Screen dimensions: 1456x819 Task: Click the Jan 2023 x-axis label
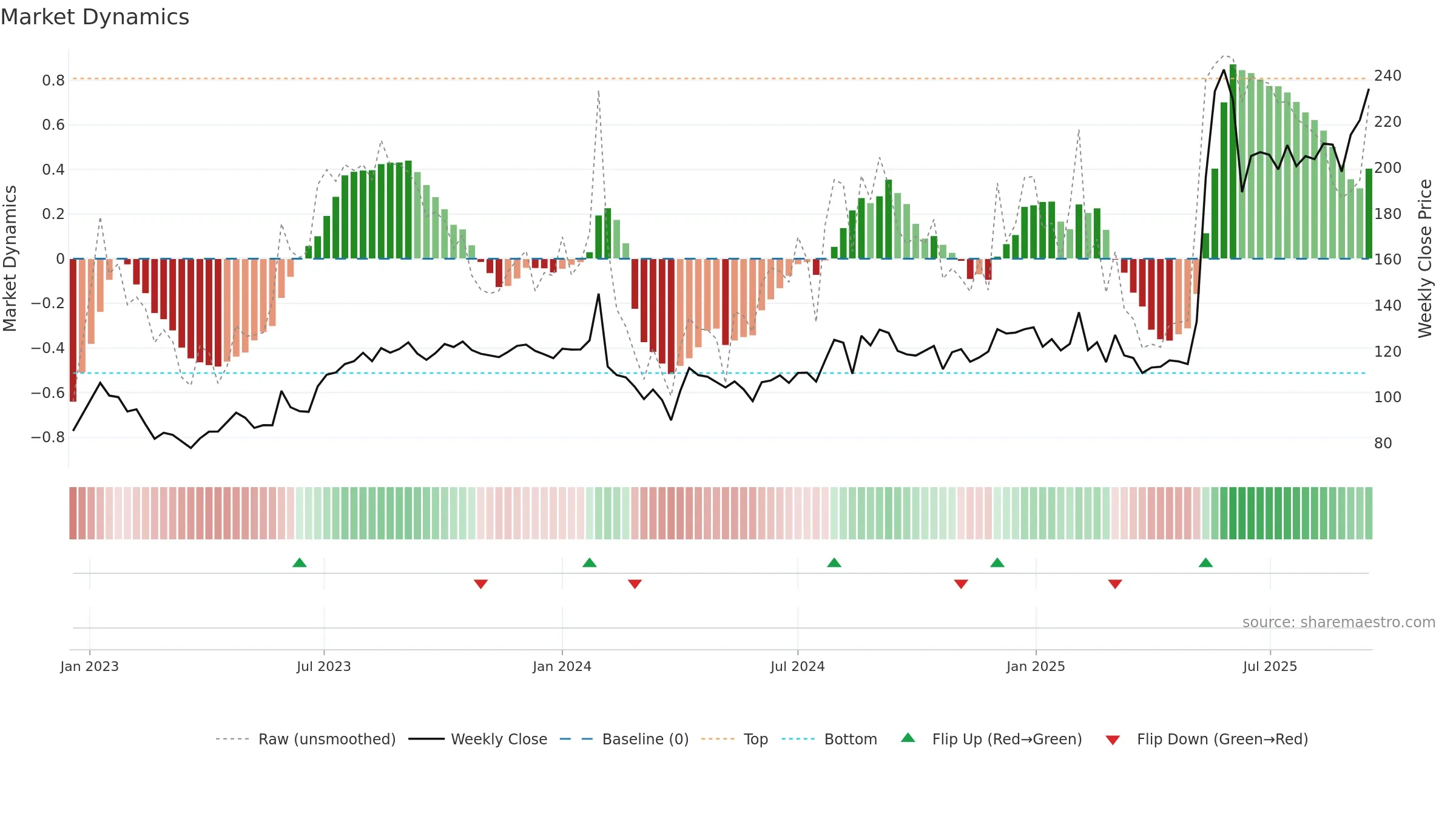(x=90, y=666)
